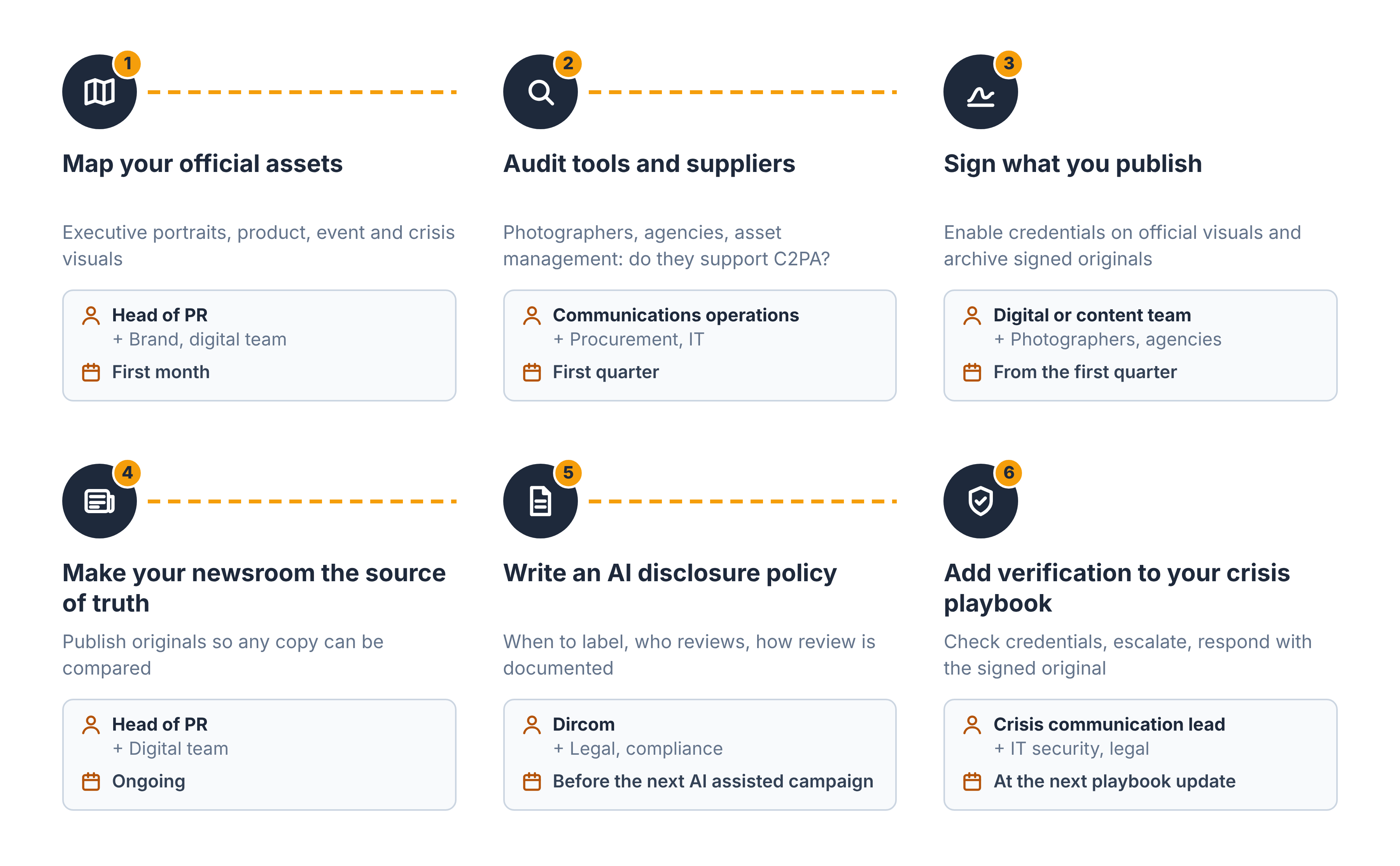Click person icon beside Crisis communication lead
Screen dimensions: 1400x866
[x=972, y=724]
